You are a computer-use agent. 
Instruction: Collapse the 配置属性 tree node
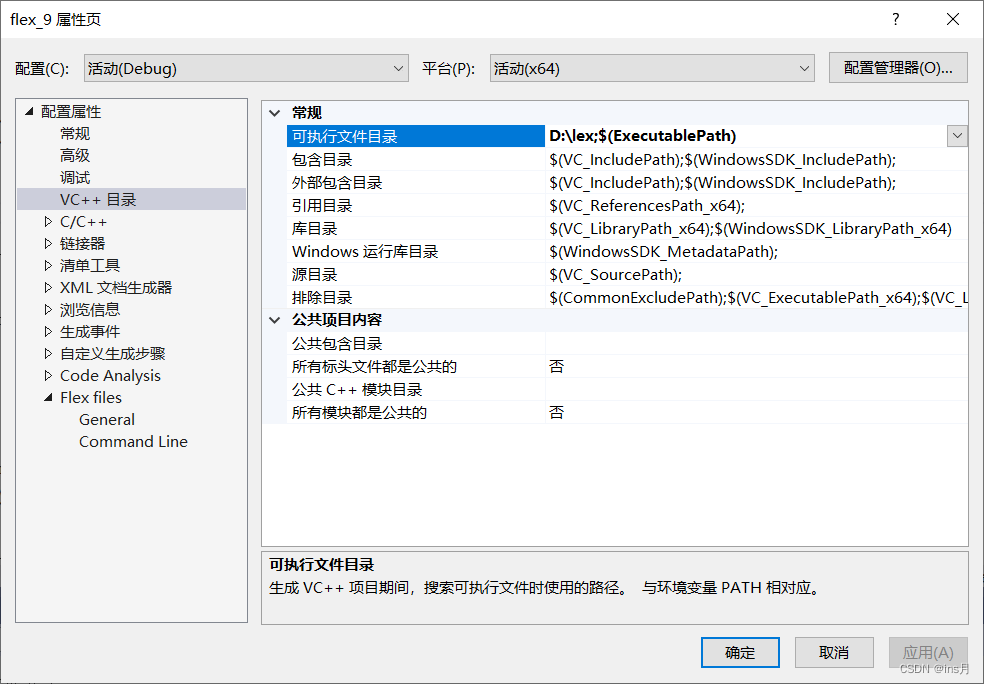pos(28,111)
